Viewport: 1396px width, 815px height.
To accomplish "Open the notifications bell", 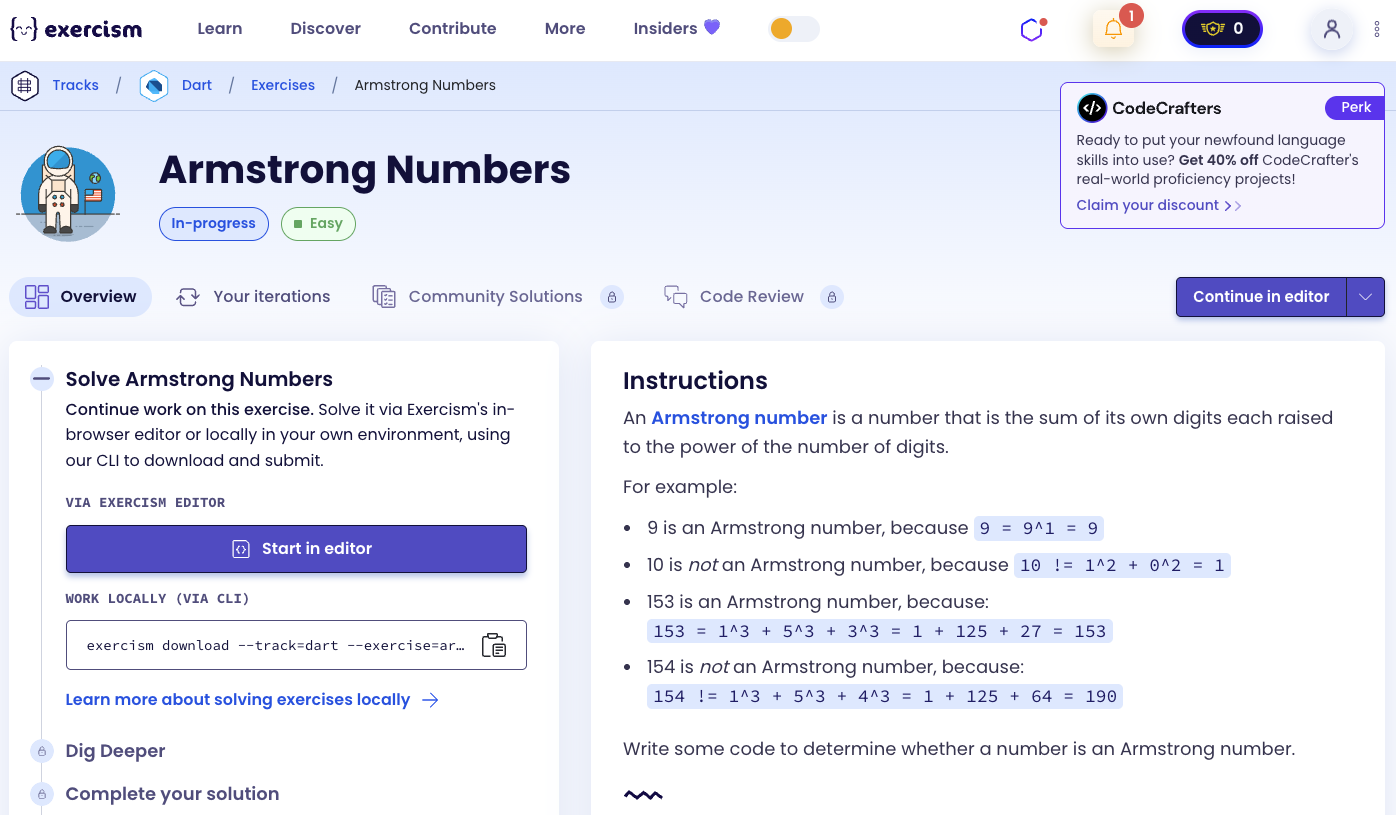I will pyautogui.click(x=1113, y=29).
